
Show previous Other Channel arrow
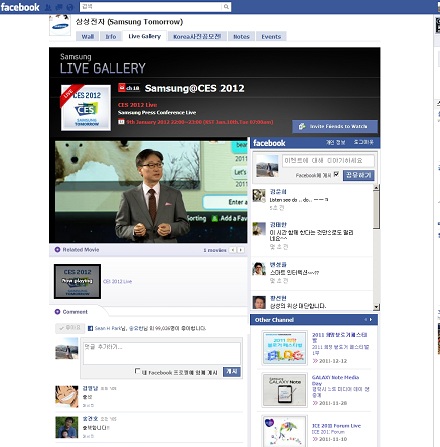click(x=366, y=320)
